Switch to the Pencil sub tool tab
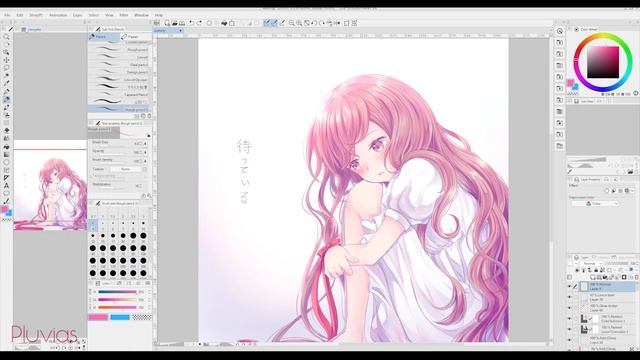The image size is (640, 360). (104, 37)
